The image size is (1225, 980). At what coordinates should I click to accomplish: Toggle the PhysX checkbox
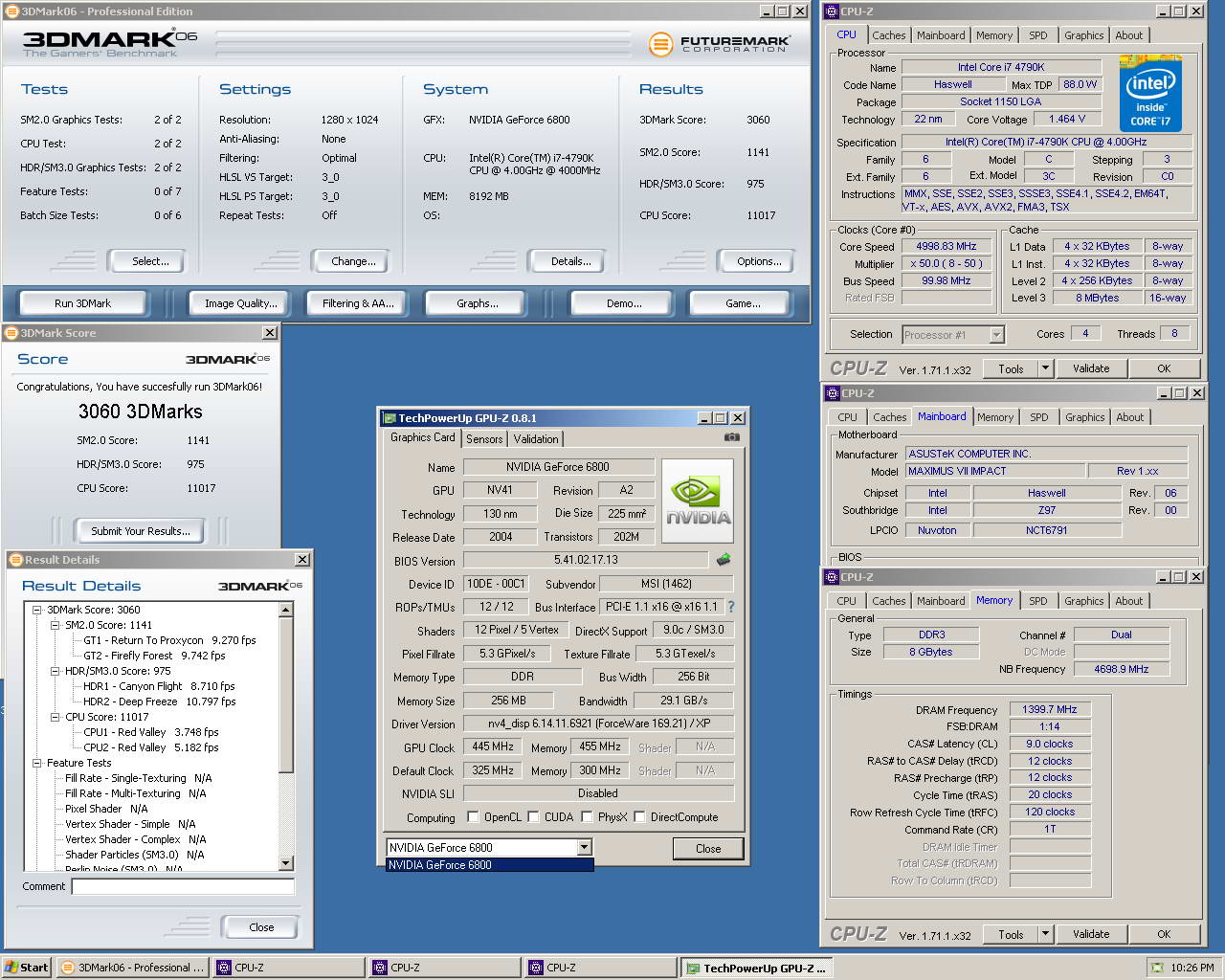(x=587, y=817)
